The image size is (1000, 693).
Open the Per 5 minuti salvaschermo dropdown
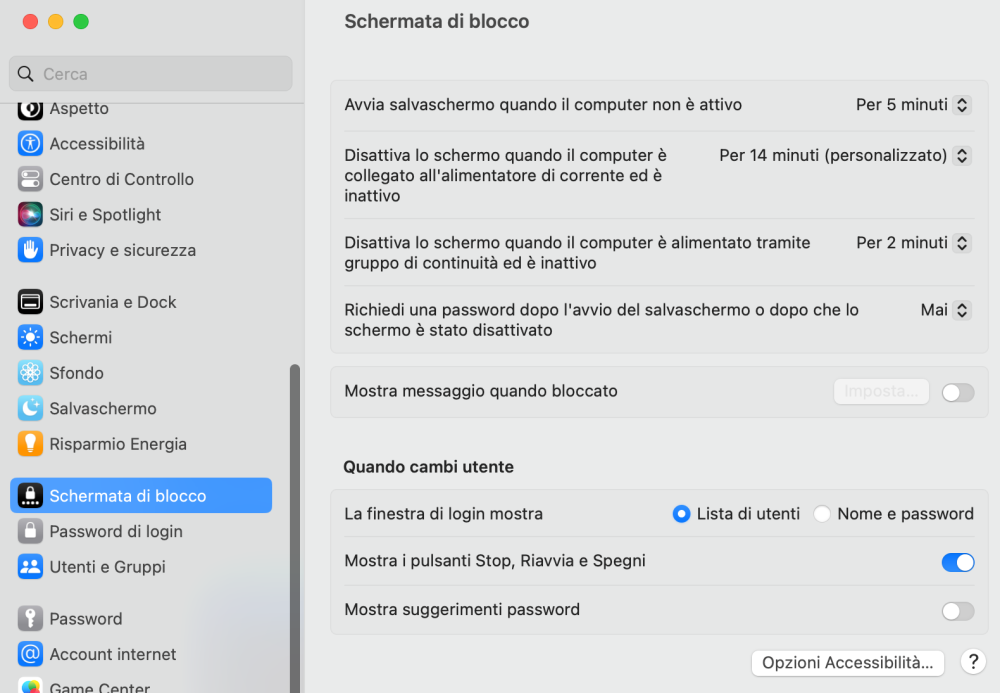[x=913, y=105]
